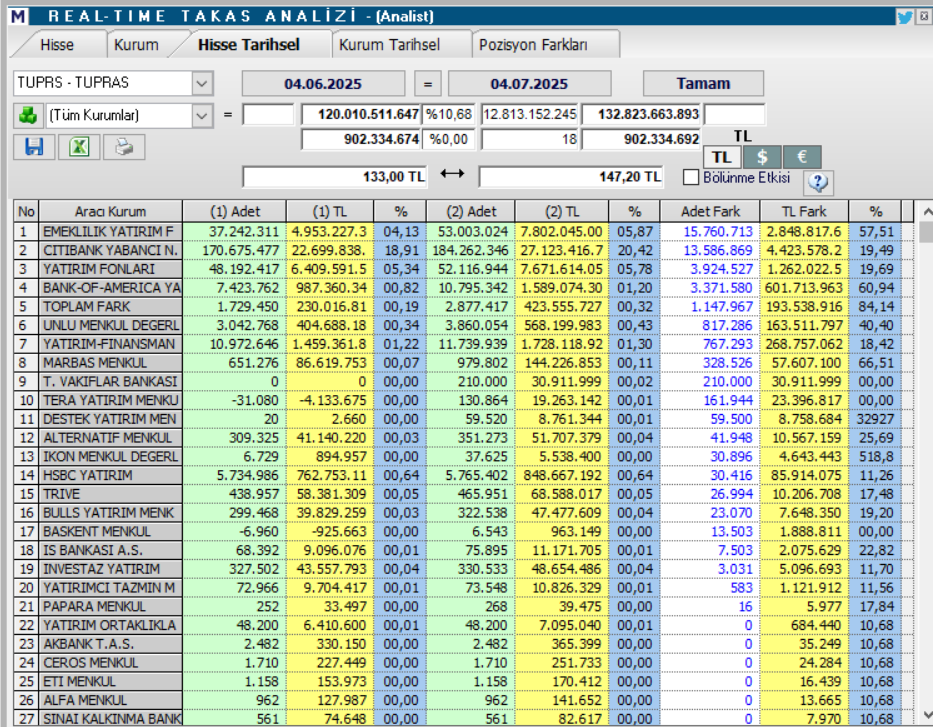The image size is (933, 727).
Task: Open the (Tüm Kurumlar) institution dropdown
Action: (x=202, y=115)
